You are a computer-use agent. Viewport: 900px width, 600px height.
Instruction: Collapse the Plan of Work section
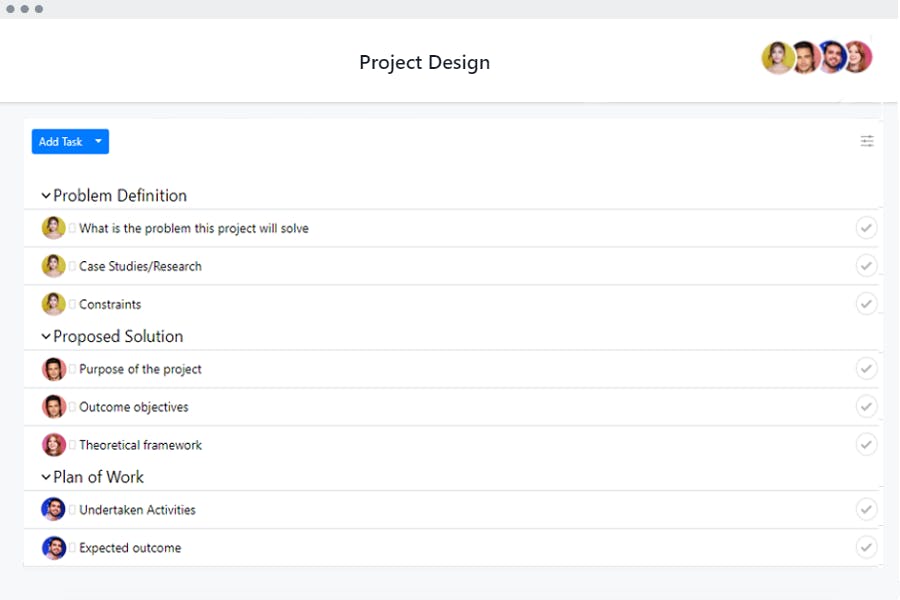(x=46, y=477)
